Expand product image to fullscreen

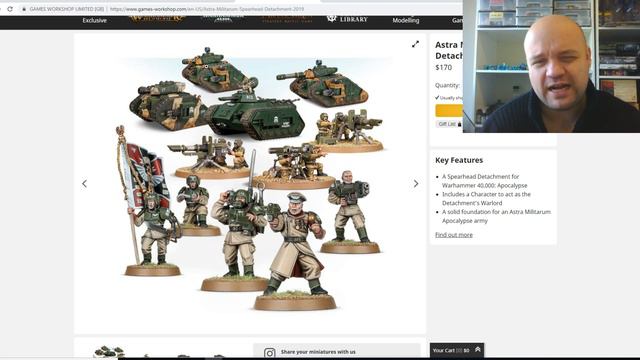point(415,44)
